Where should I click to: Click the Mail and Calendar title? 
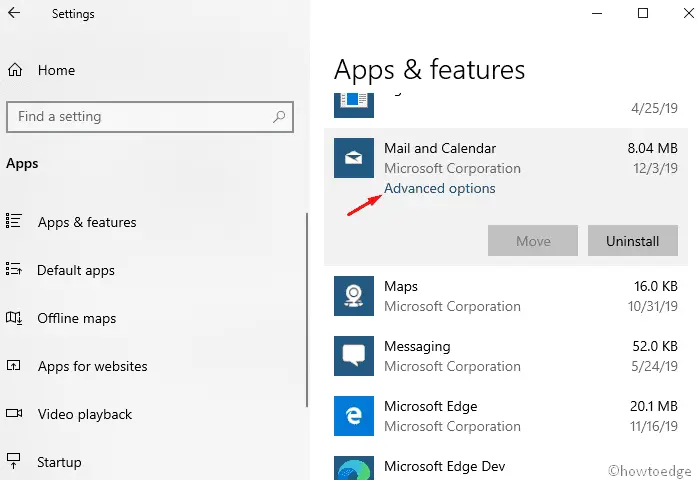(440, 148)
